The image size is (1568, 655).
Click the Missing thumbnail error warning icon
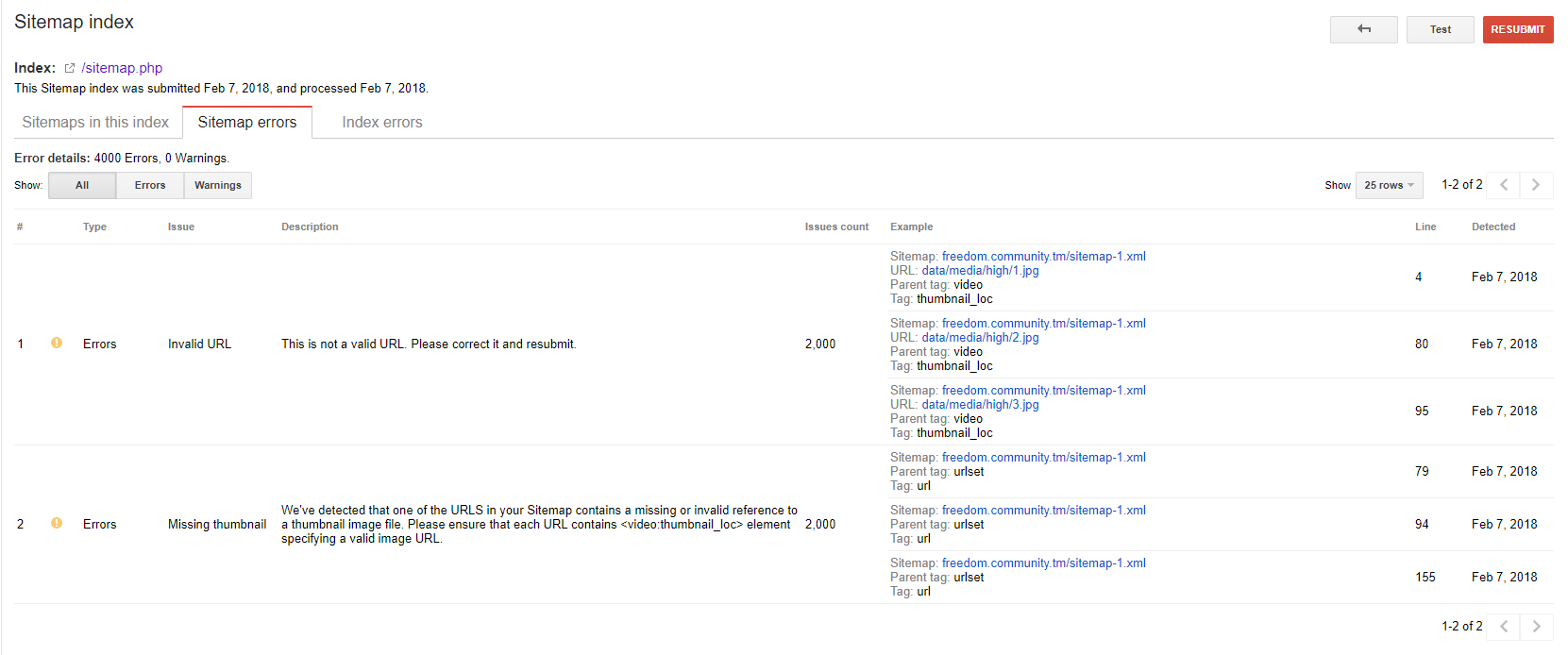pyautogui.click(x=57, y=524)
